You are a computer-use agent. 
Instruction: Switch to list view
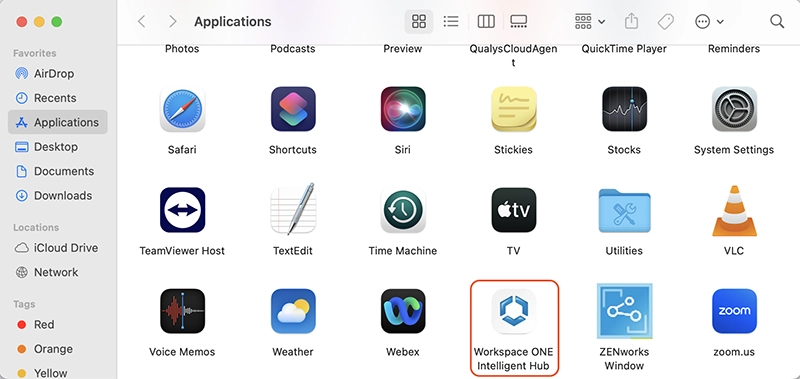coord(451,21)
